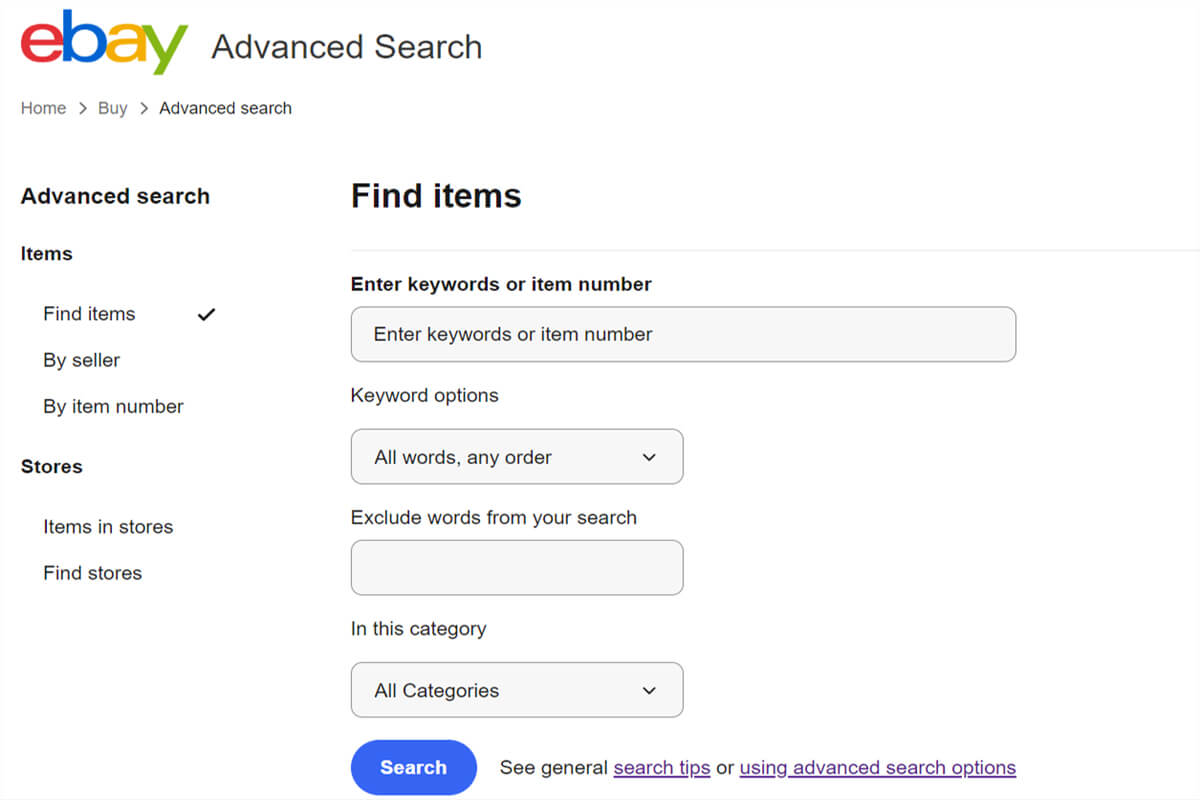Open the 'search tips' link
Screen dimensions: 1200x800
pyautogui.click(x=662, y=768)
